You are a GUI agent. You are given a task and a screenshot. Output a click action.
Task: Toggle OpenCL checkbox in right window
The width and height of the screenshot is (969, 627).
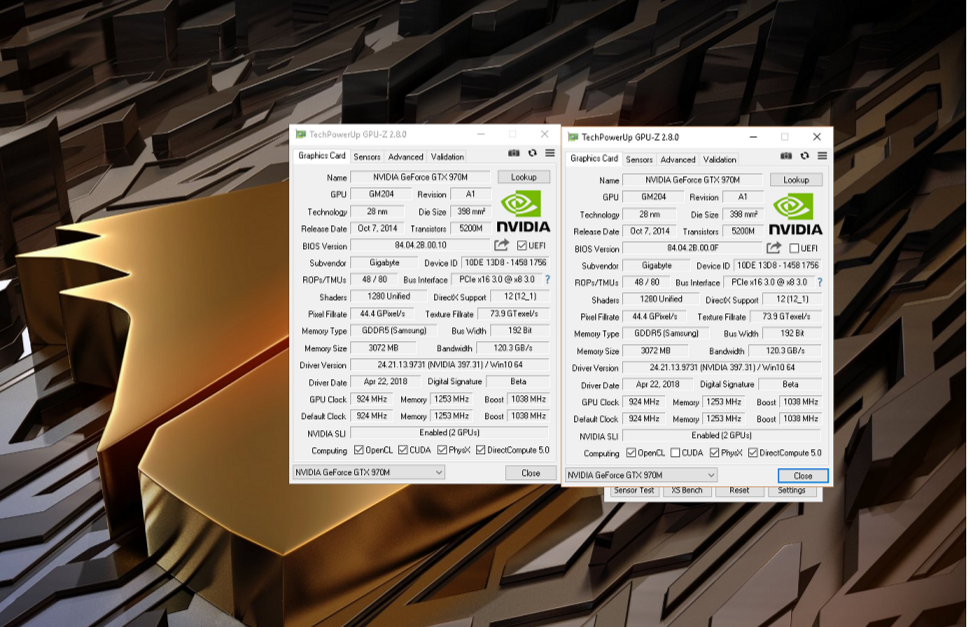(631, 453)
